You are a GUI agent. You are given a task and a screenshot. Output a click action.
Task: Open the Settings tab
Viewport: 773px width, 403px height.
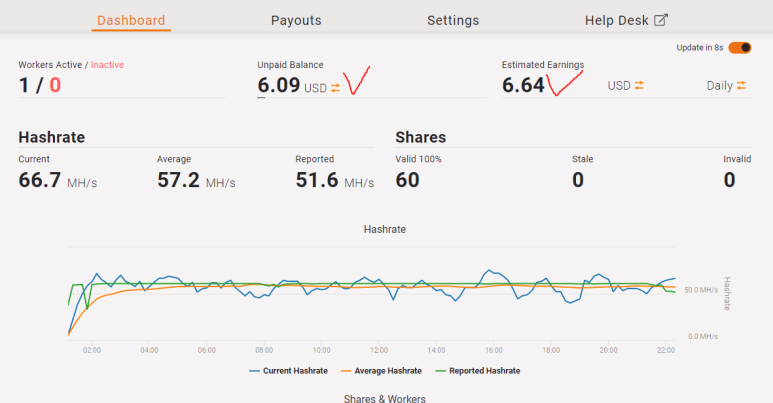(453, 20)
